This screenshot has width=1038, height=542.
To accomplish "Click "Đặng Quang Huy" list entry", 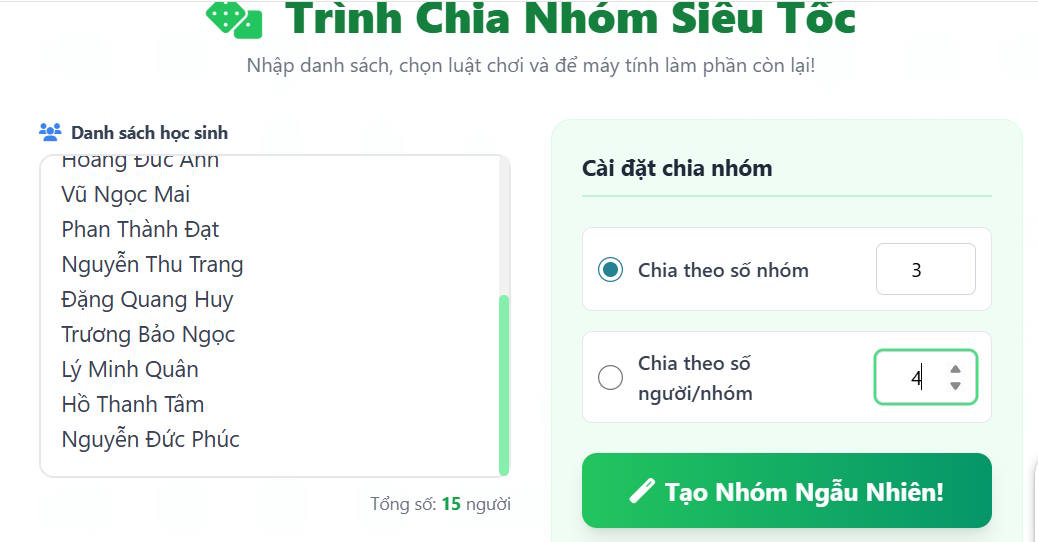I will click(147, 299).
